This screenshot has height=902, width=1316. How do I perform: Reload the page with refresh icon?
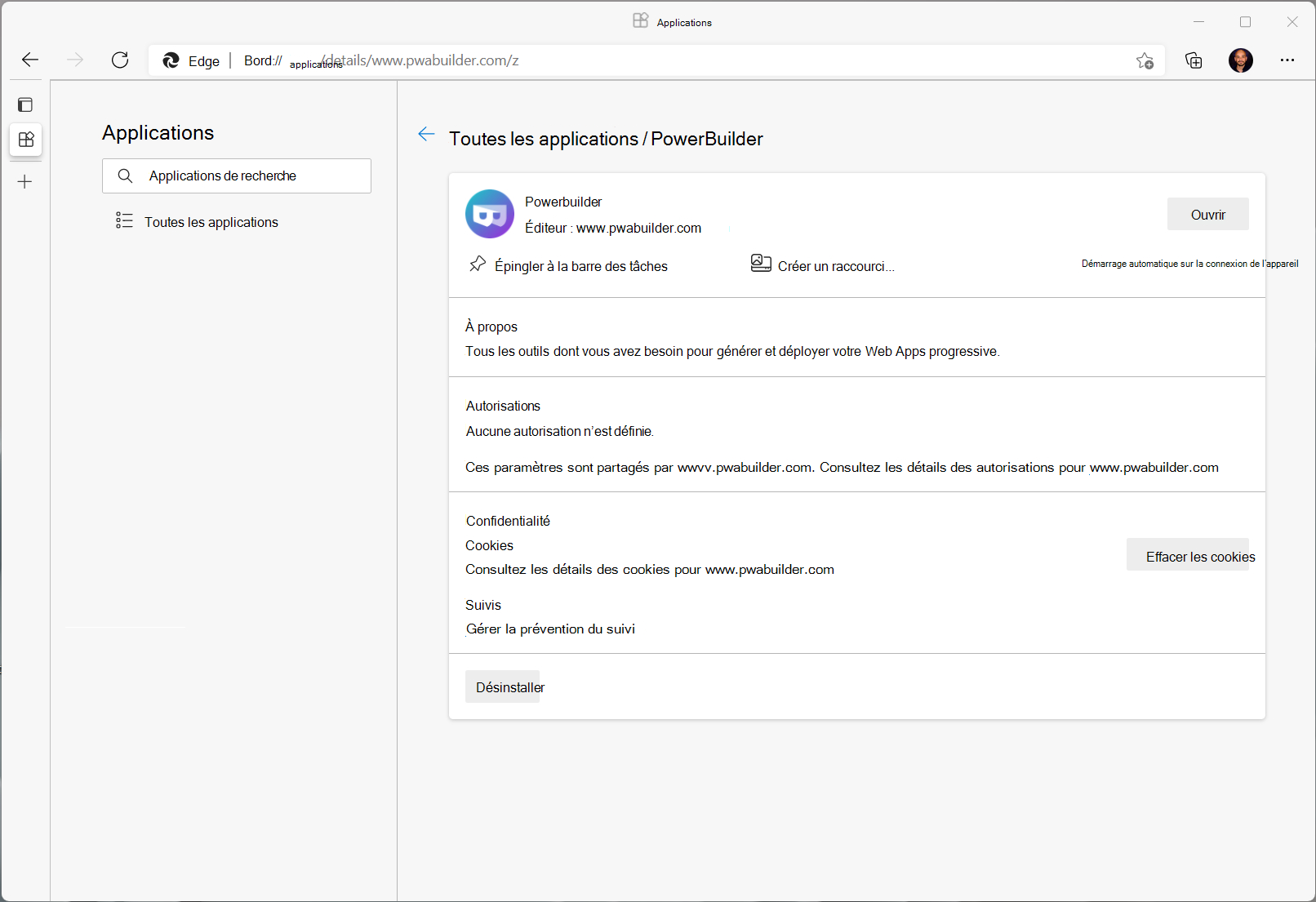coord(120,60)
